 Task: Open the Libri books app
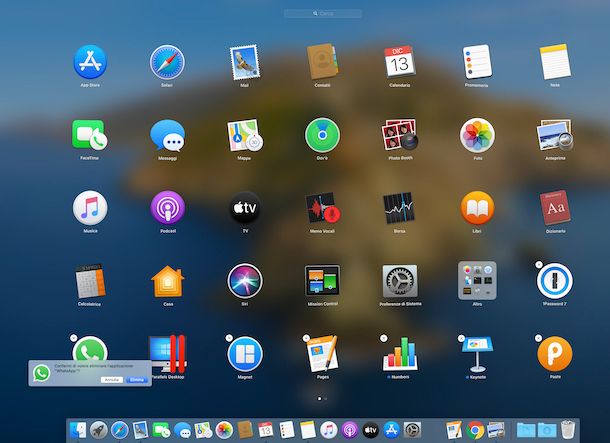pos(477,208)
